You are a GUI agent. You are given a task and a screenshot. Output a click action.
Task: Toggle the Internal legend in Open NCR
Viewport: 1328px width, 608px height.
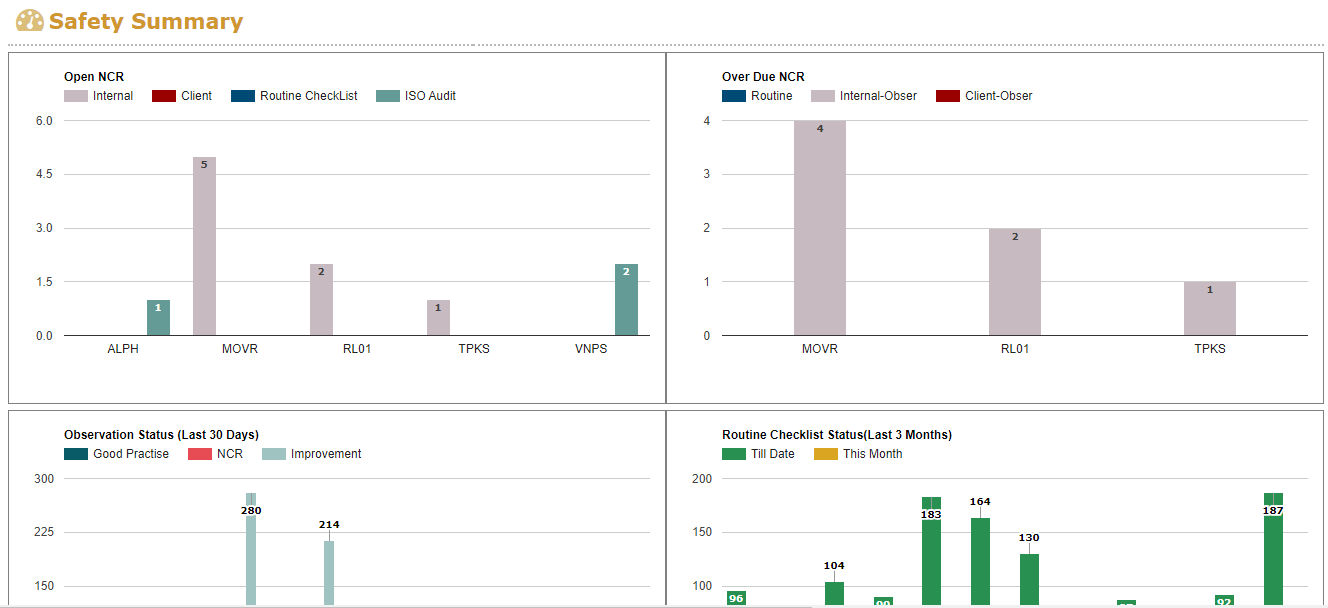[99, 96]
